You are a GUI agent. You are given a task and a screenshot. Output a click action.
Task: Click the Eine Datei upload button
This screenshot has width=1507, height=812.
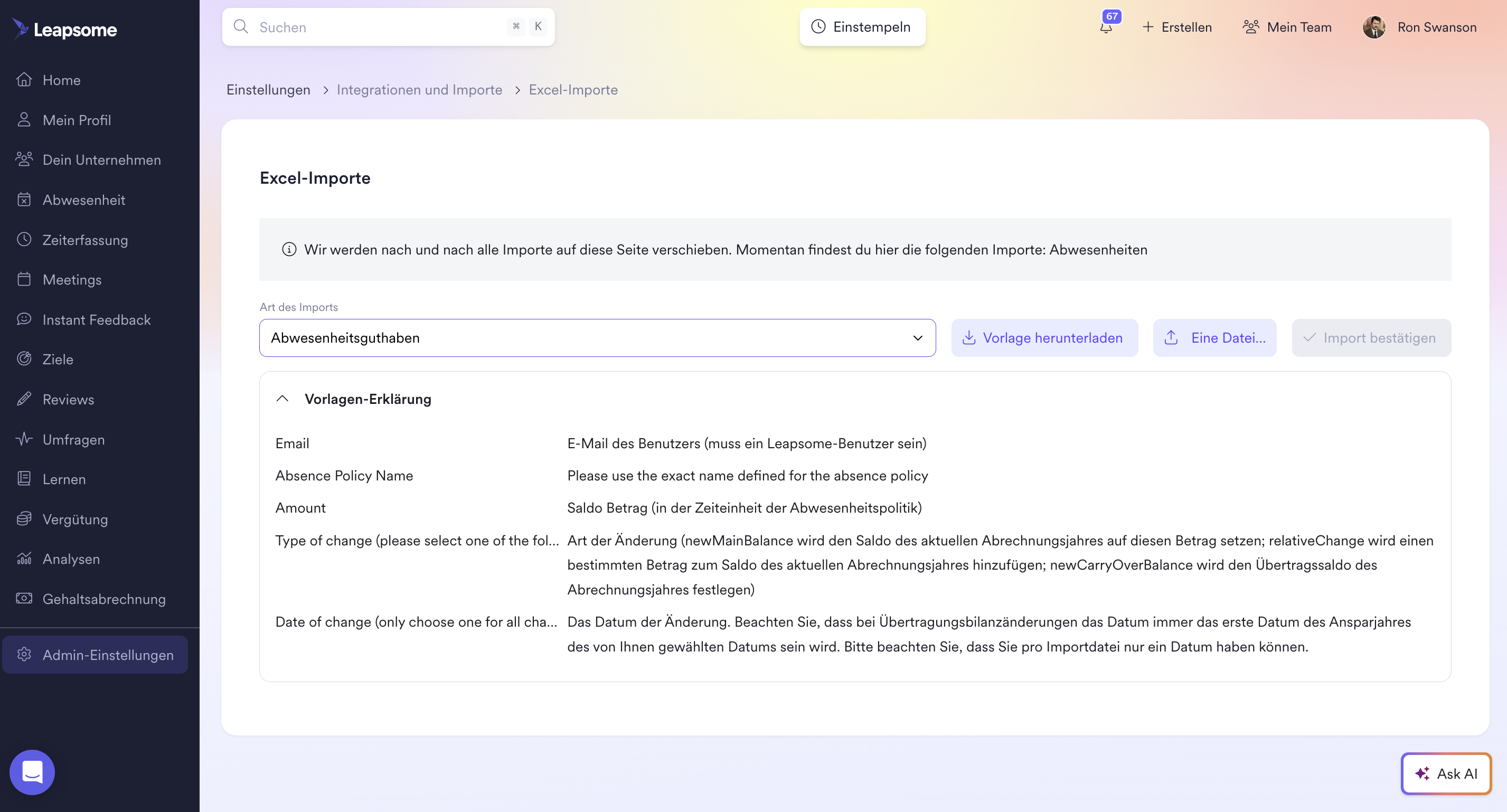coord(1214,337)
